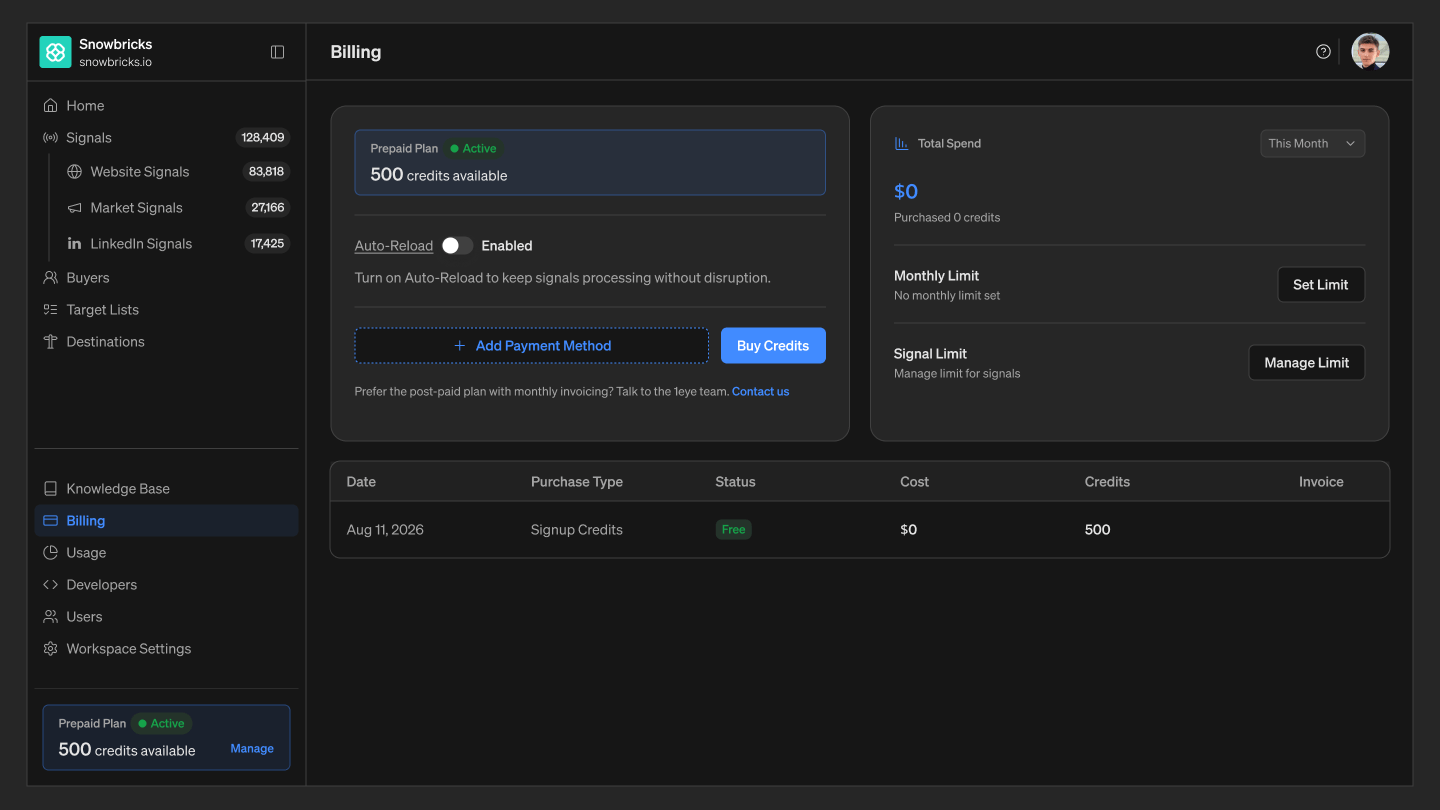Click the Usage pie chart icon

[x=51, y=553]
